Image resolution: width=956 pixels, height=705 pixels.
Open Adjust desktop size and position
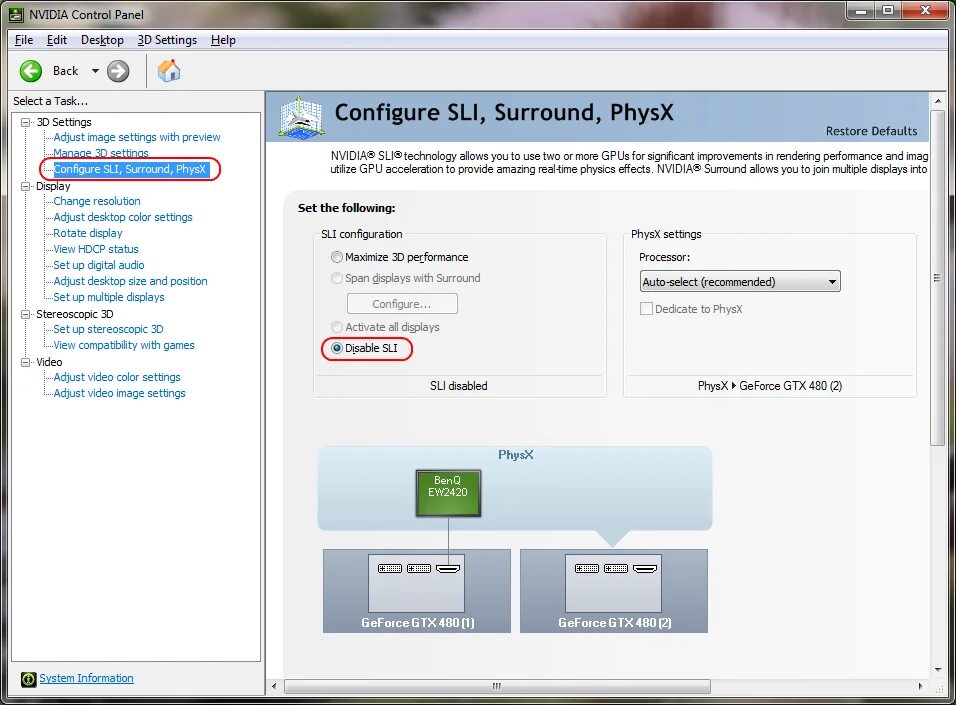point(130,281)
